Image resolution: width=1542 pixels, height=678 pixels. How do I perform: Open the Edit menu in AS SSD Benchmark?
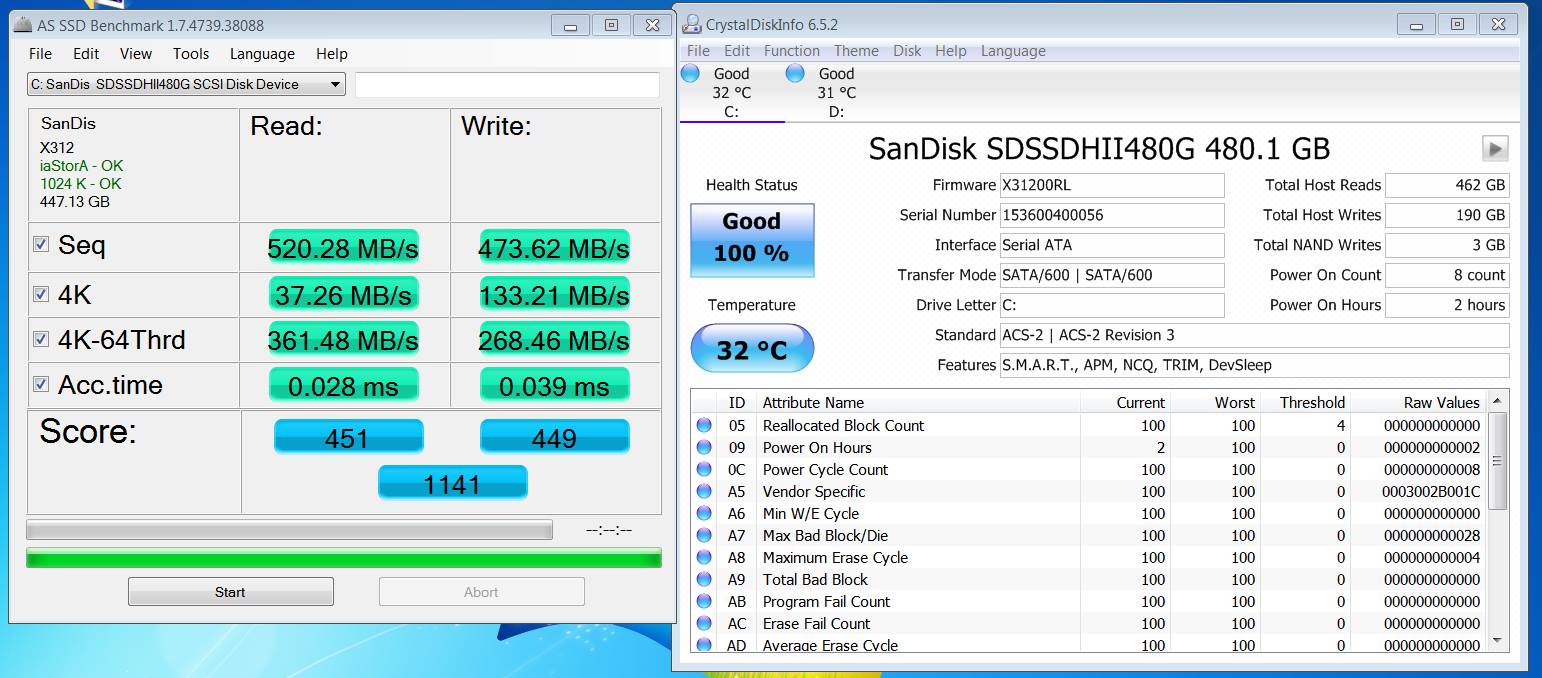86,54
